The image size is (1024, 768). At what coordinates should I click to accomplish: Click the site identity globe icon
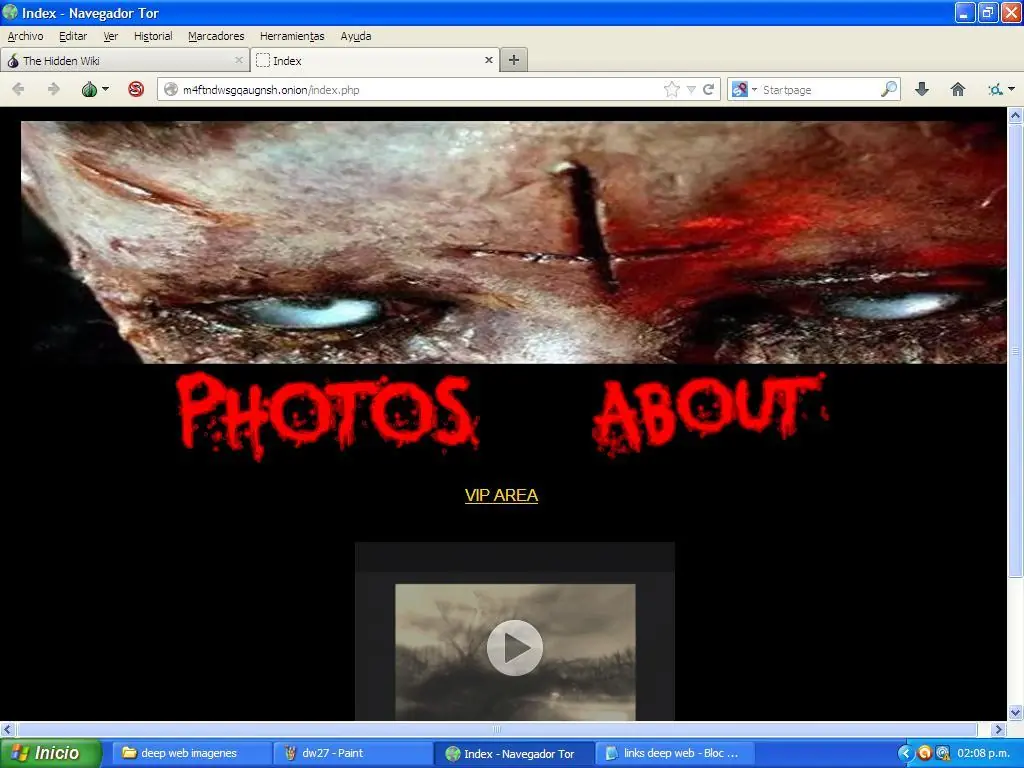(171, 89)
